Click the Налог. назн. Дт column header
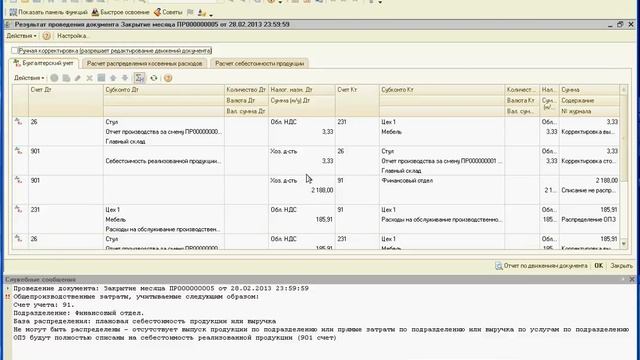This screenshot has width=640, height=360. 302,90
